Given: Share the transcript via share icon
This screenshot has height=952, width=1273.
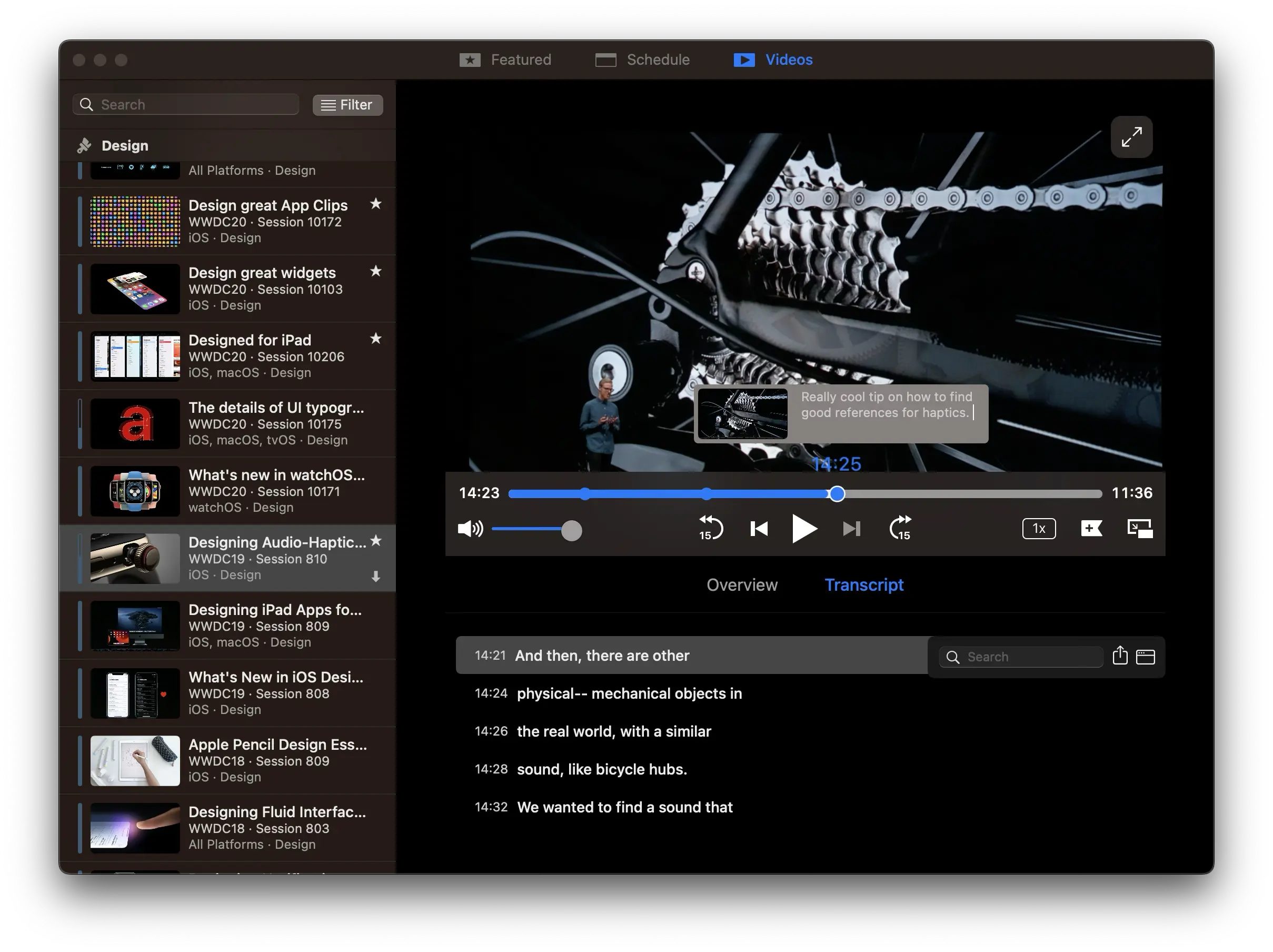Looking at the screenshot, I should pyautogui.click(x=1120, y=656).
